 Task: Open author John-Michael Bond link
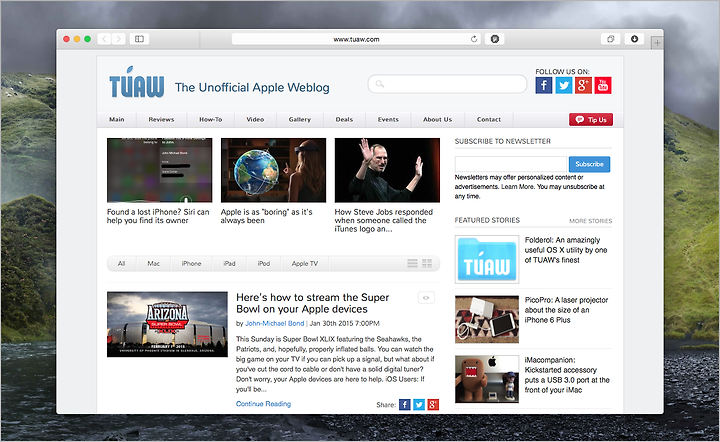point(275,324)
